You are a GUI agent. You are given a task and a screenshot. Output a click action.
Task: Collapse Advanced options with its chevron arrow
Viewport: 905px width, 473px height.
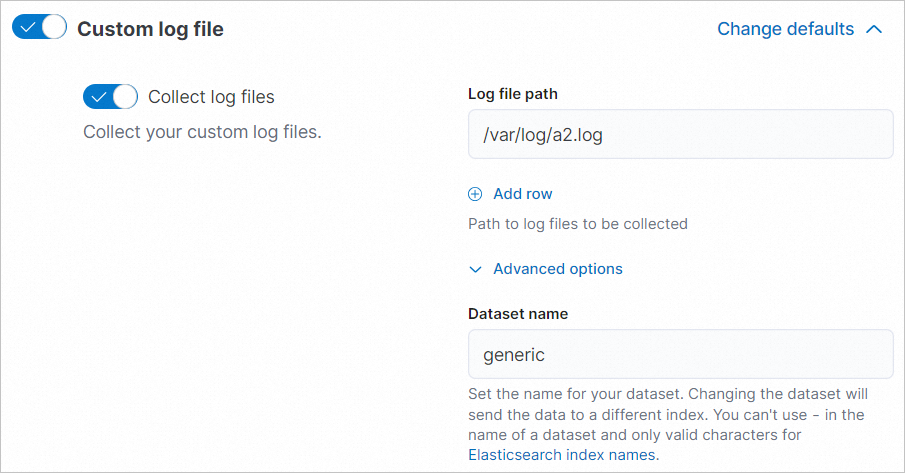click(x=476, y=269)
